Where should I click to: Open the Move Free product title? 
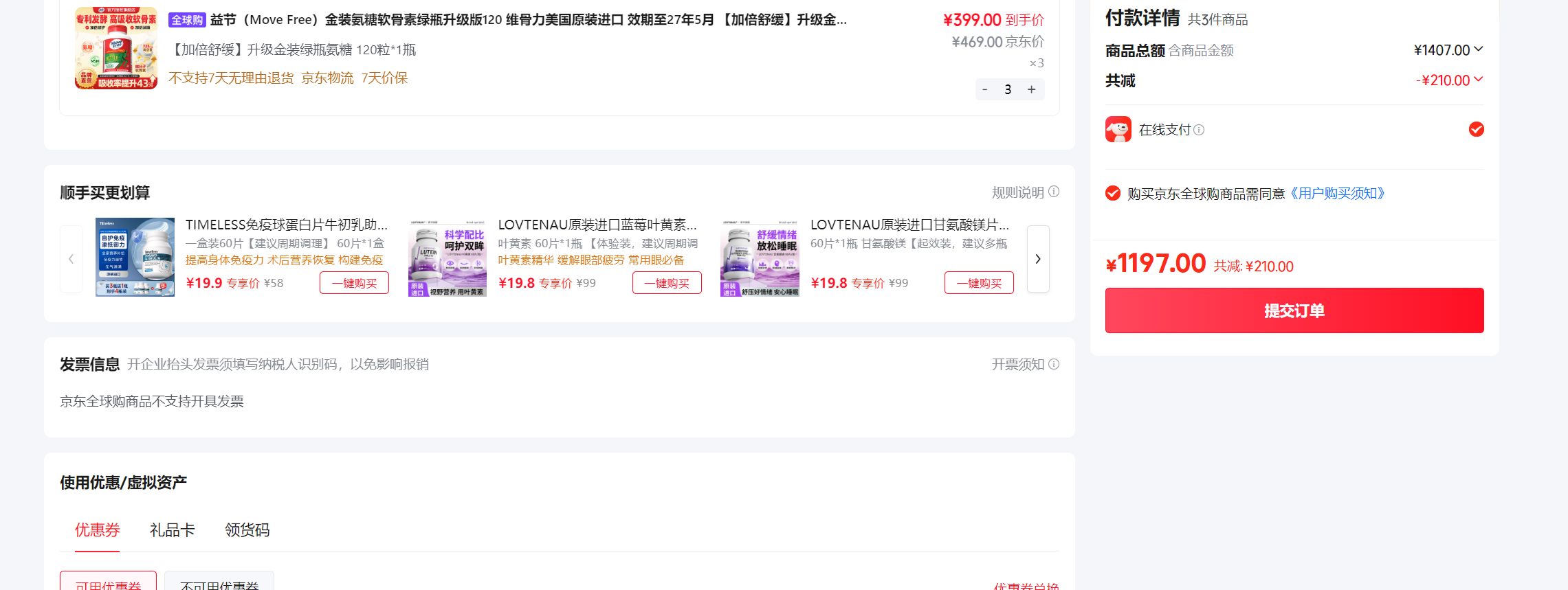click(529, 20)
